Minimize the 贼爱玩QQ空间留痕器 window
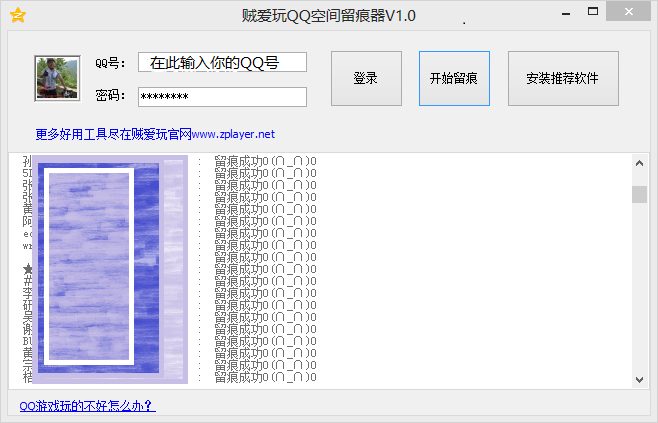Viewport: 658px width, 423px height. pyautogui.click(x=568, y=15)
